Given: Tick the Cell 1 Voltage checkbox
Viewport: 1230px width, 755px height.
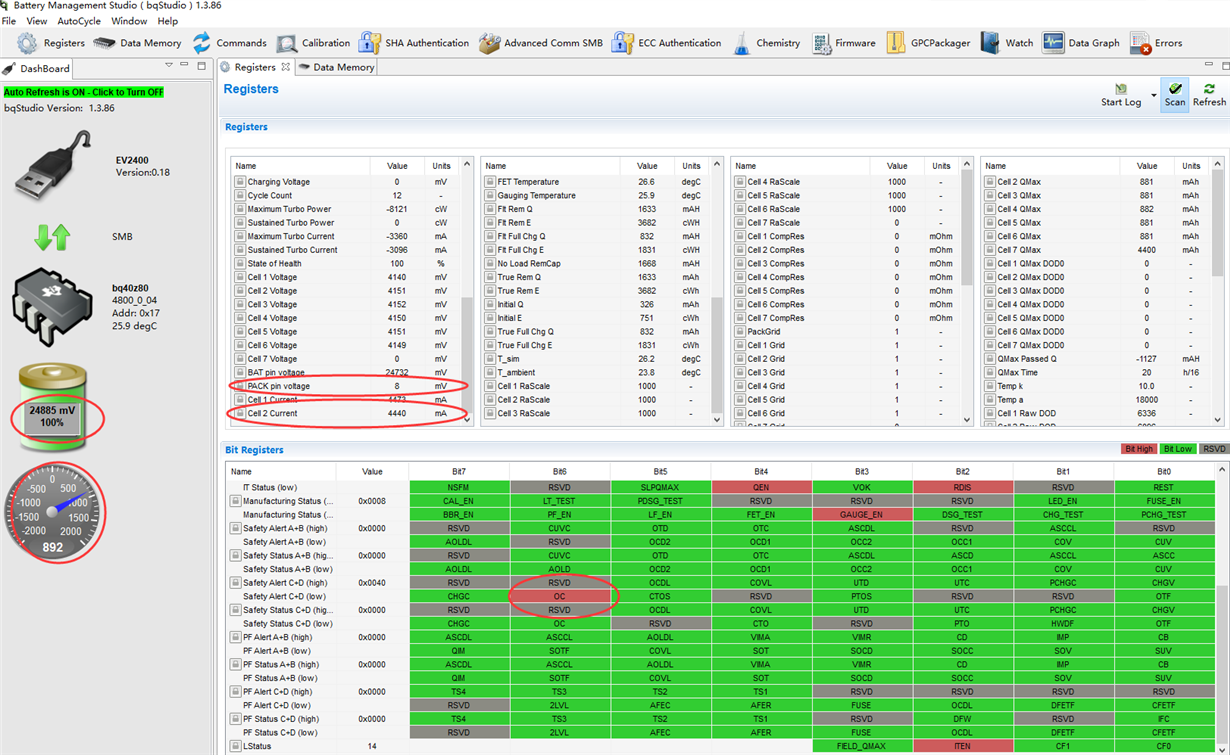Looking at the screenshot, I should pos(240,277).
